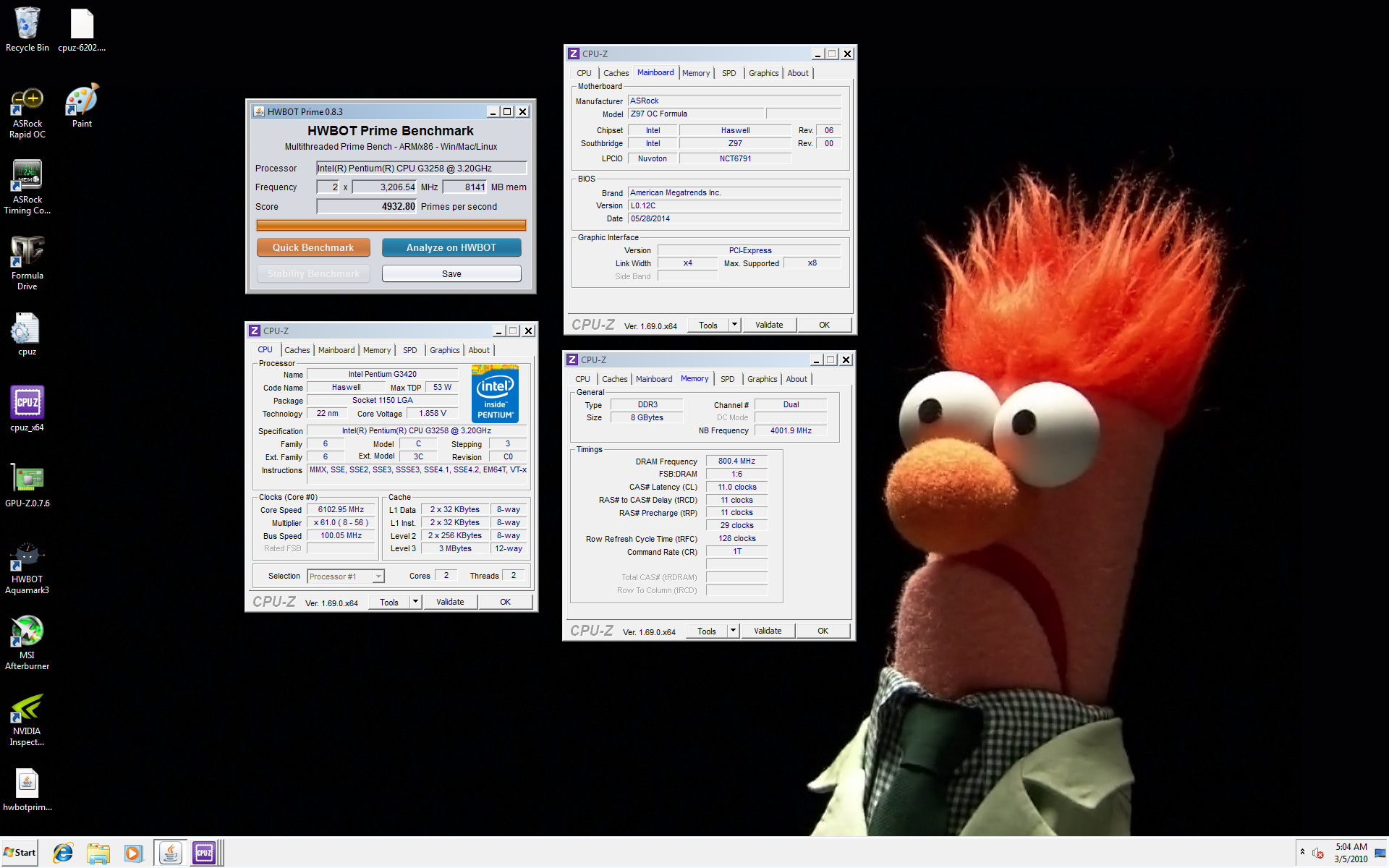This screenshot has height=868, width=1389.
Task: Click the Core Speed value 6102.95 MHz
Action: [341, 509]
